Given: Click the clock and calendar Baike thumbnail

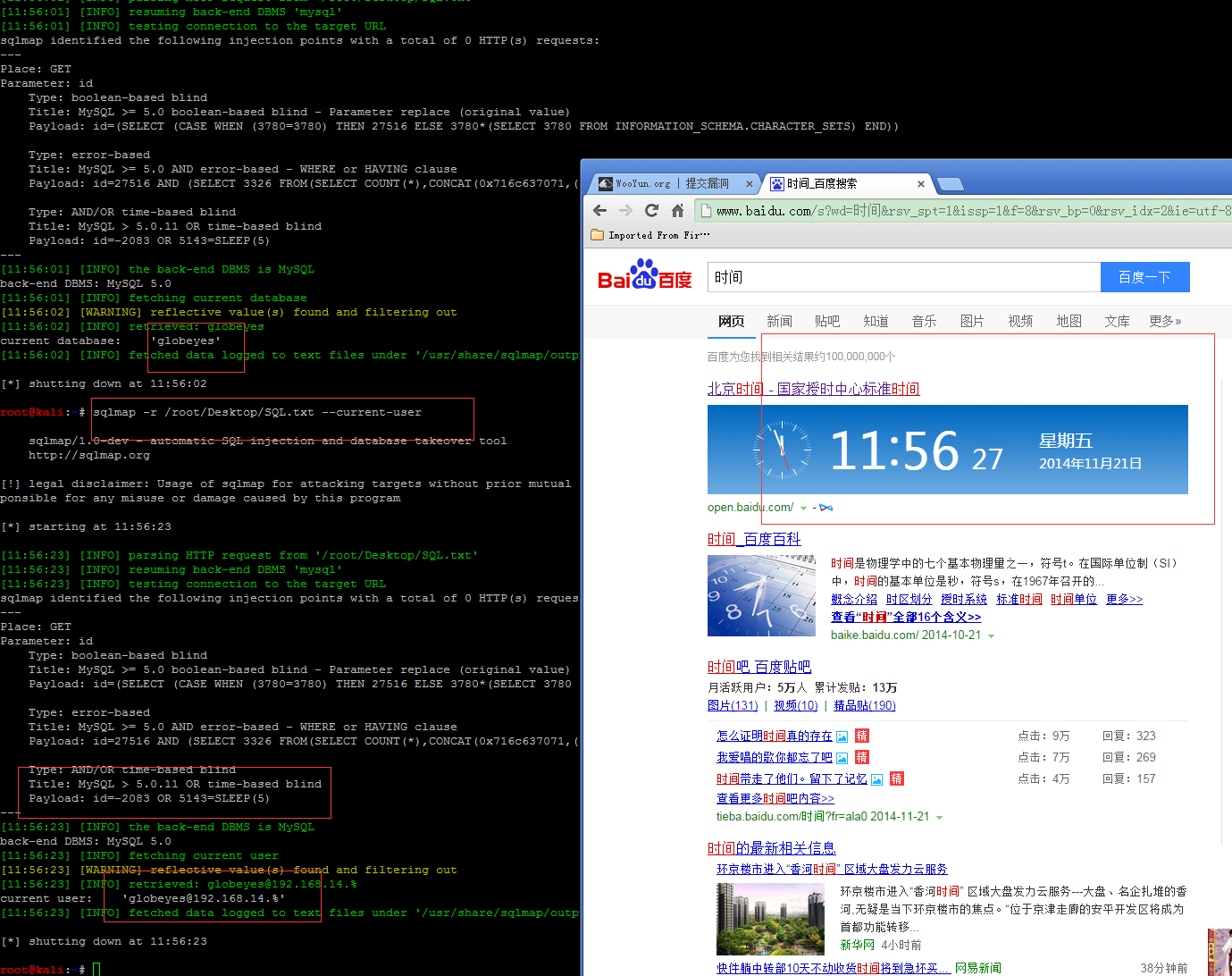Looking at the screenshot, I should point(761,595).
